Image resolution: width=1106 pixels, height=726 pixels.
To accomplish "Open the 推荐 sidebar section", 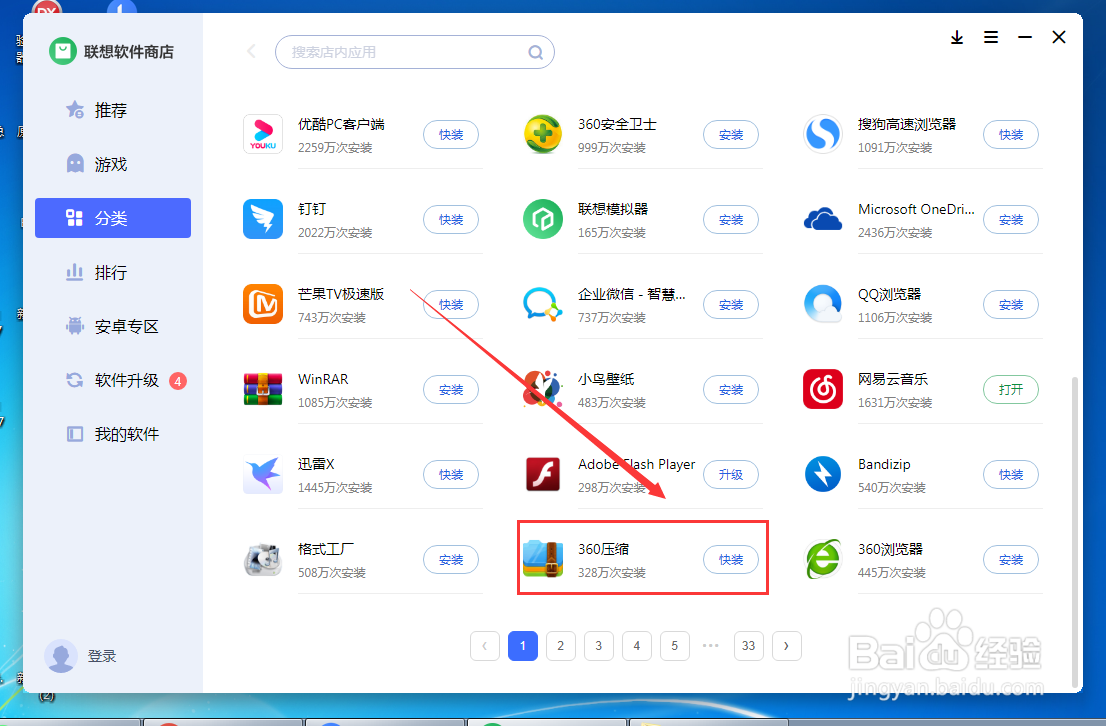I will [x=113, y=110].
